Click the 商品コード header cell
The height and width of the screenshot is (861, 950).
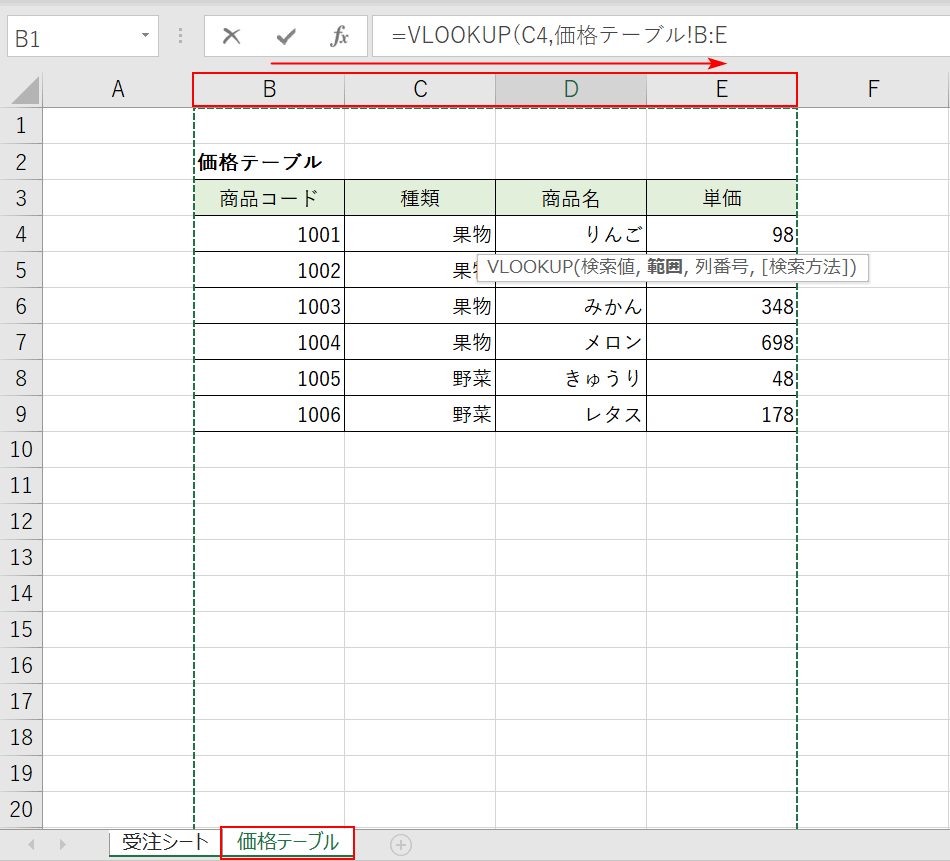click(269, 198)
